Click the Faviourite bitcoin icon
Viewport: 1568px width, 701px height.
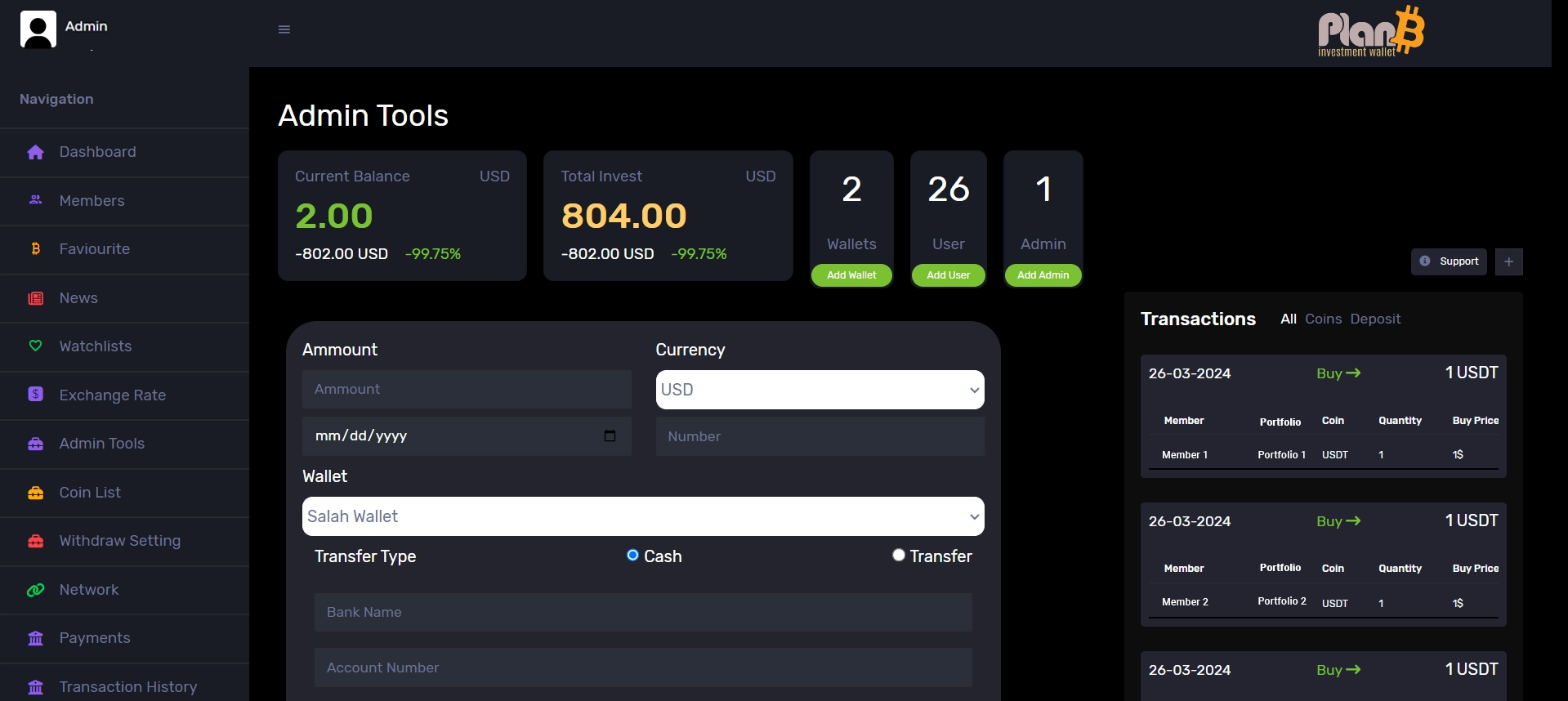[x=35, y=248]
